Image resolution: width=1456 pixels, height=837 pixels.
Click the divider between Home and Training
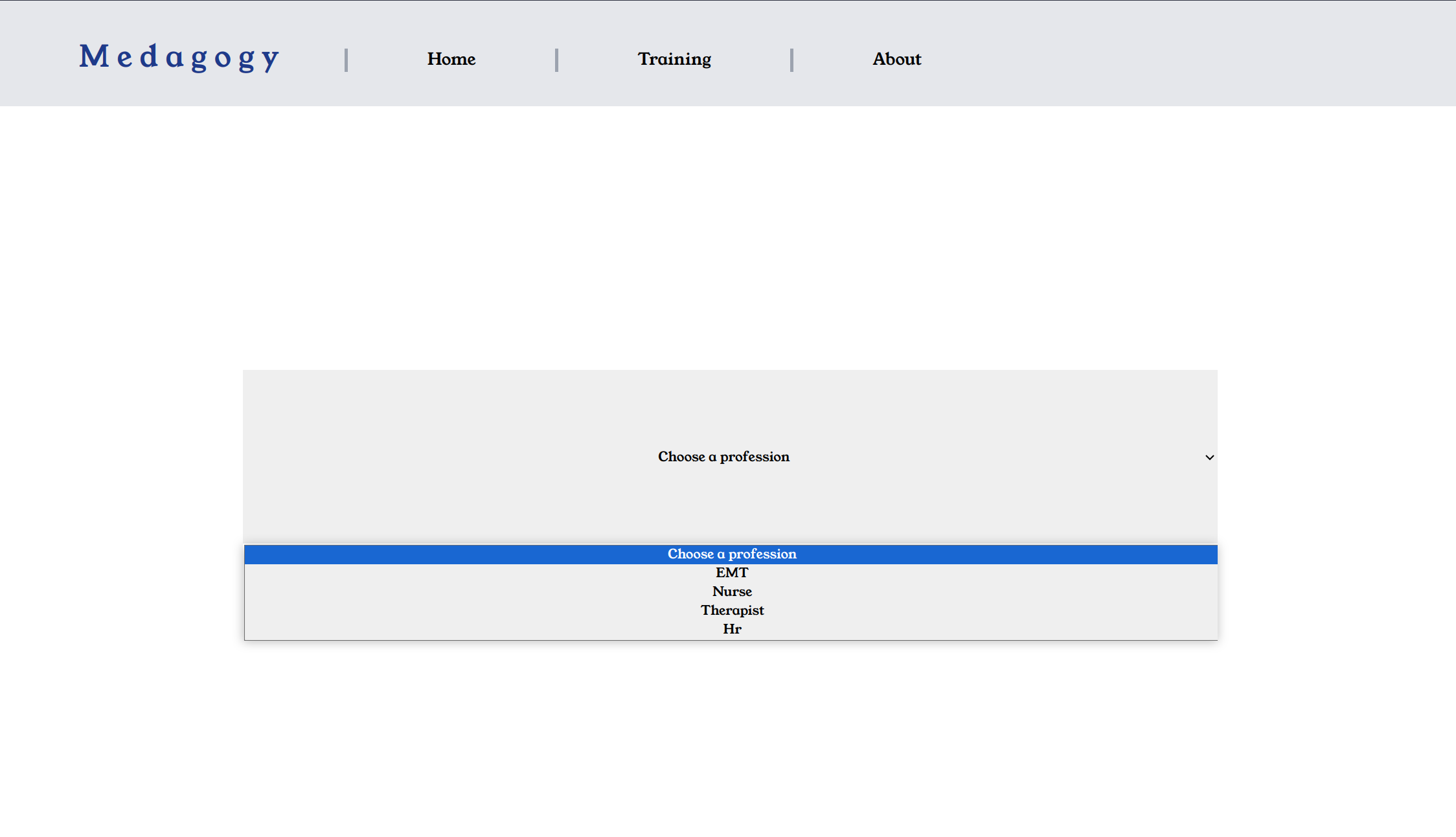coord(556,60)
